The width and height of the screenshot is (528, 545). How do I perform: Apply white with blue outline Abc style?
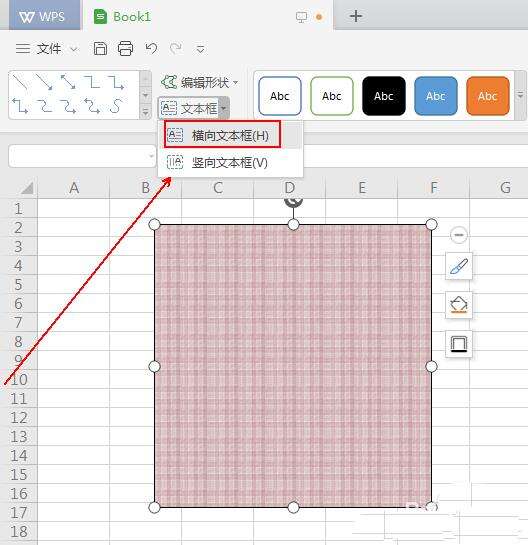coord(280,96)
